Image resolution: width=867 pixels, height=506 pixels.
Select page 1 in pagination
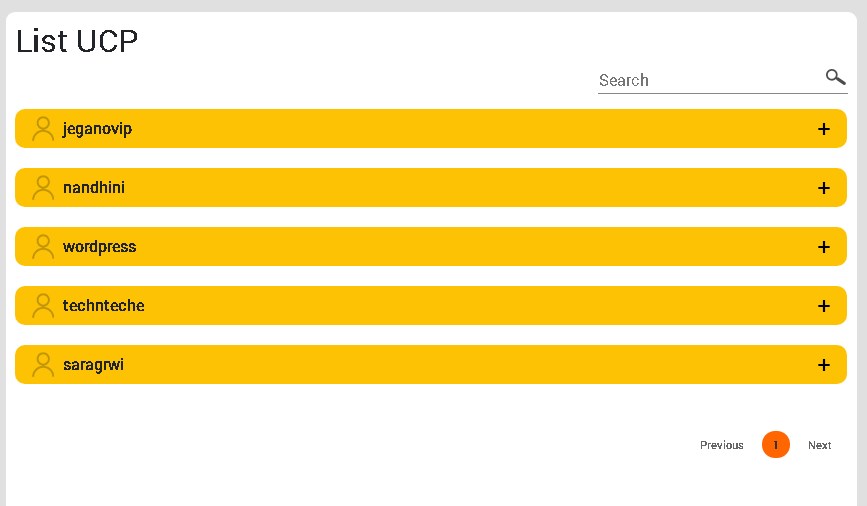coord(776,445)
